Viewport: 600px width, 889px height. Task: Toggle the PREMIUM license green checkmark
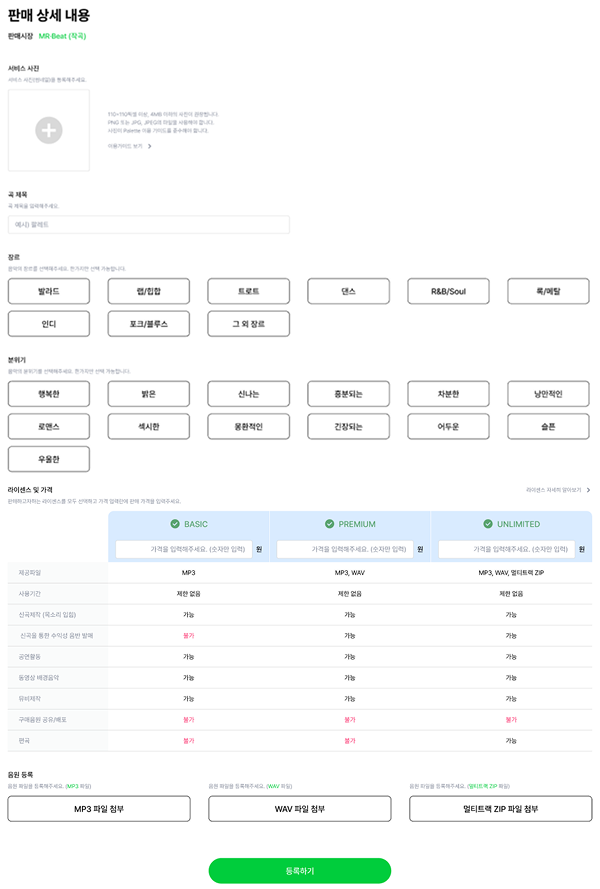pos(330,524)
